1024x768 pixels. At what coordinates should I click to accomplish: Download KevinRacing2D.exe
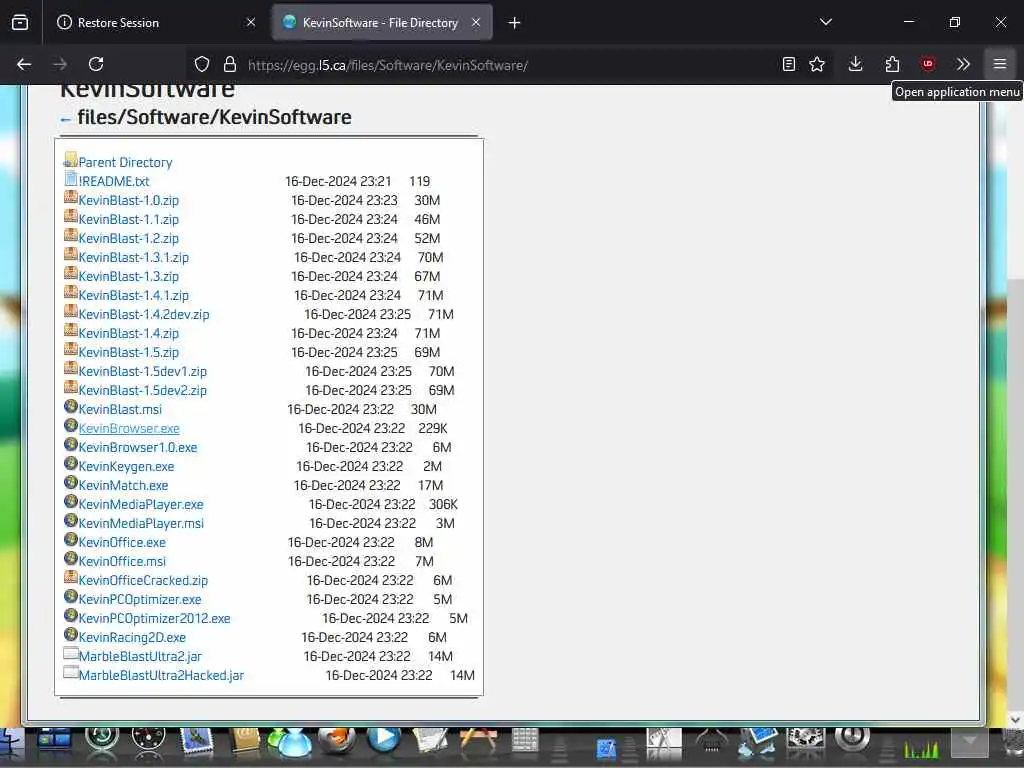pyautogui.click(x=132, y=637)
